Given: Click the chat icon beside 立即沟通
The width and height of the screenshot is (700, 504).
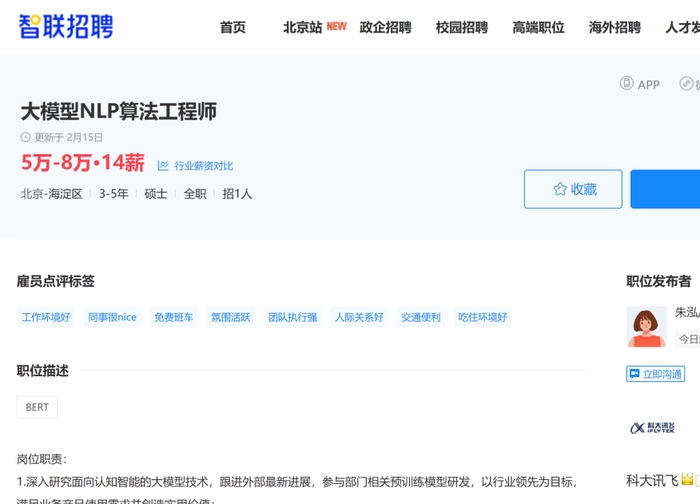Looking at the screenshot, I should coord(634,374).
